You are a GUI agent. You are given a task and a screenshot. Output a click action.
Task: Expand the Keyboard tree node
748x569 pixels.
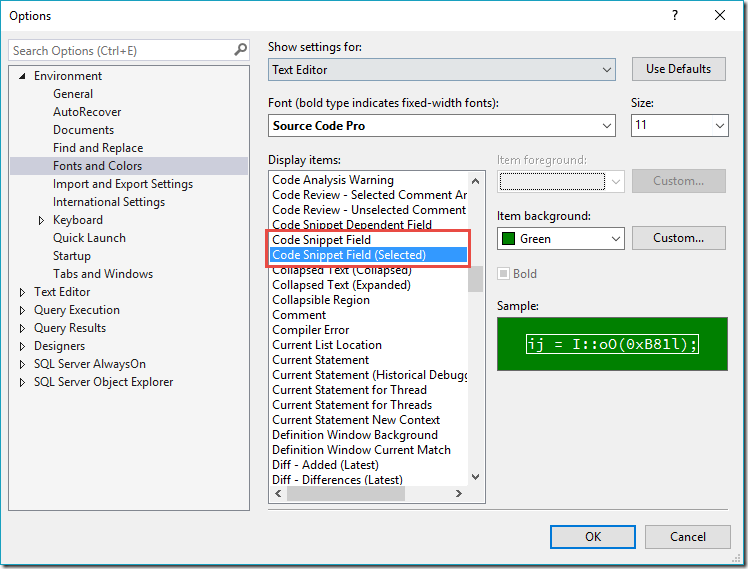point(41,220)
